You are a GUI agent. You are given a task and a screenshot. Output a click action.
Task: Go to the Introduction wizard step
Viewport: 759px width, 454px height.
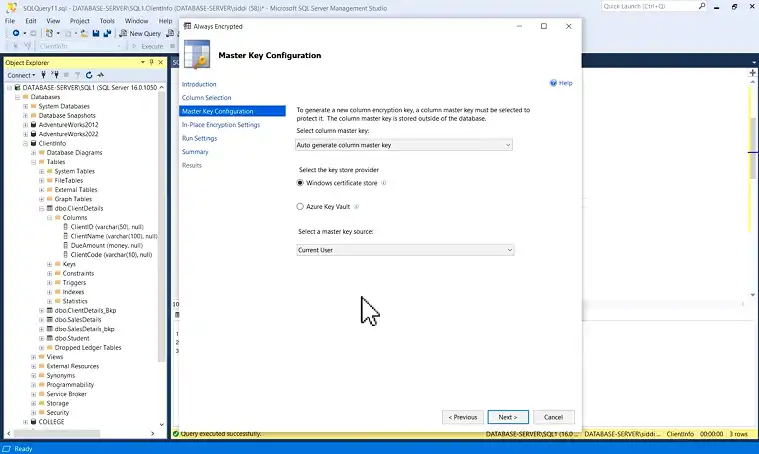(199, 84)
